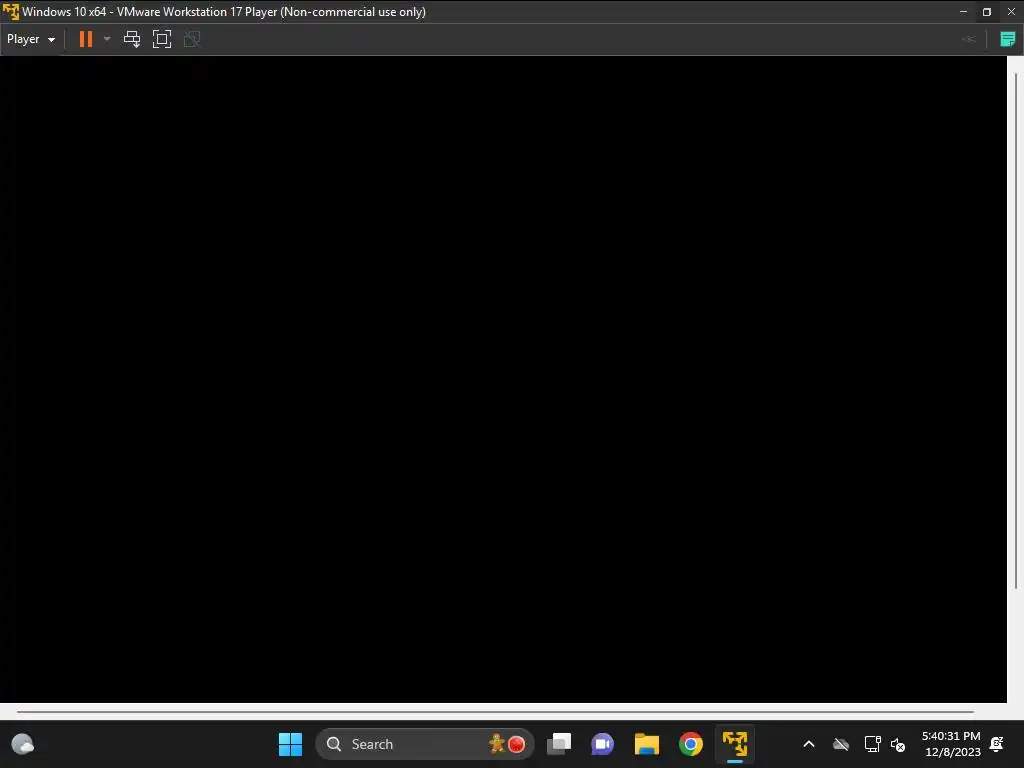Open File Explorer from taskbar
This screenshot has height=768, width=1024.
pyautogui.click(x=647, y=744)
